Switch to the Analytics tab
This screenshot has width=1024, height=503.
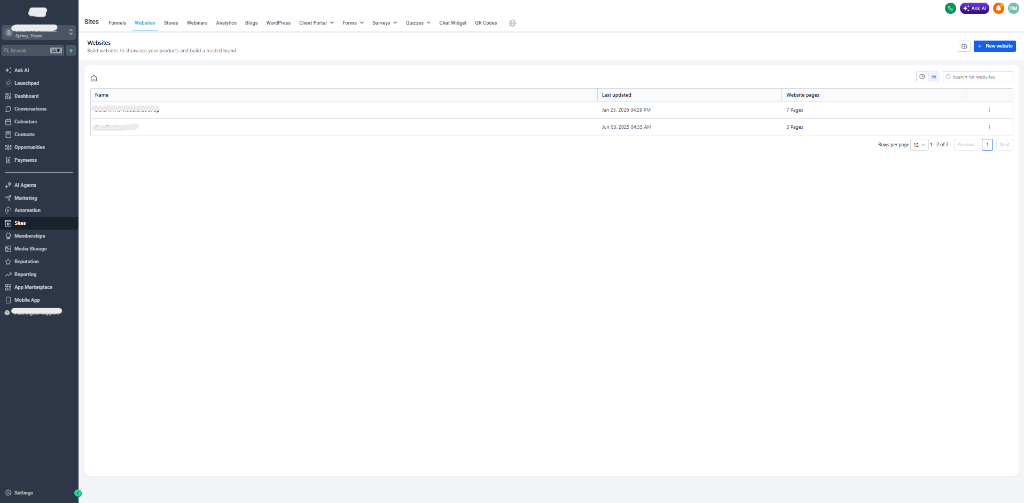226,23
